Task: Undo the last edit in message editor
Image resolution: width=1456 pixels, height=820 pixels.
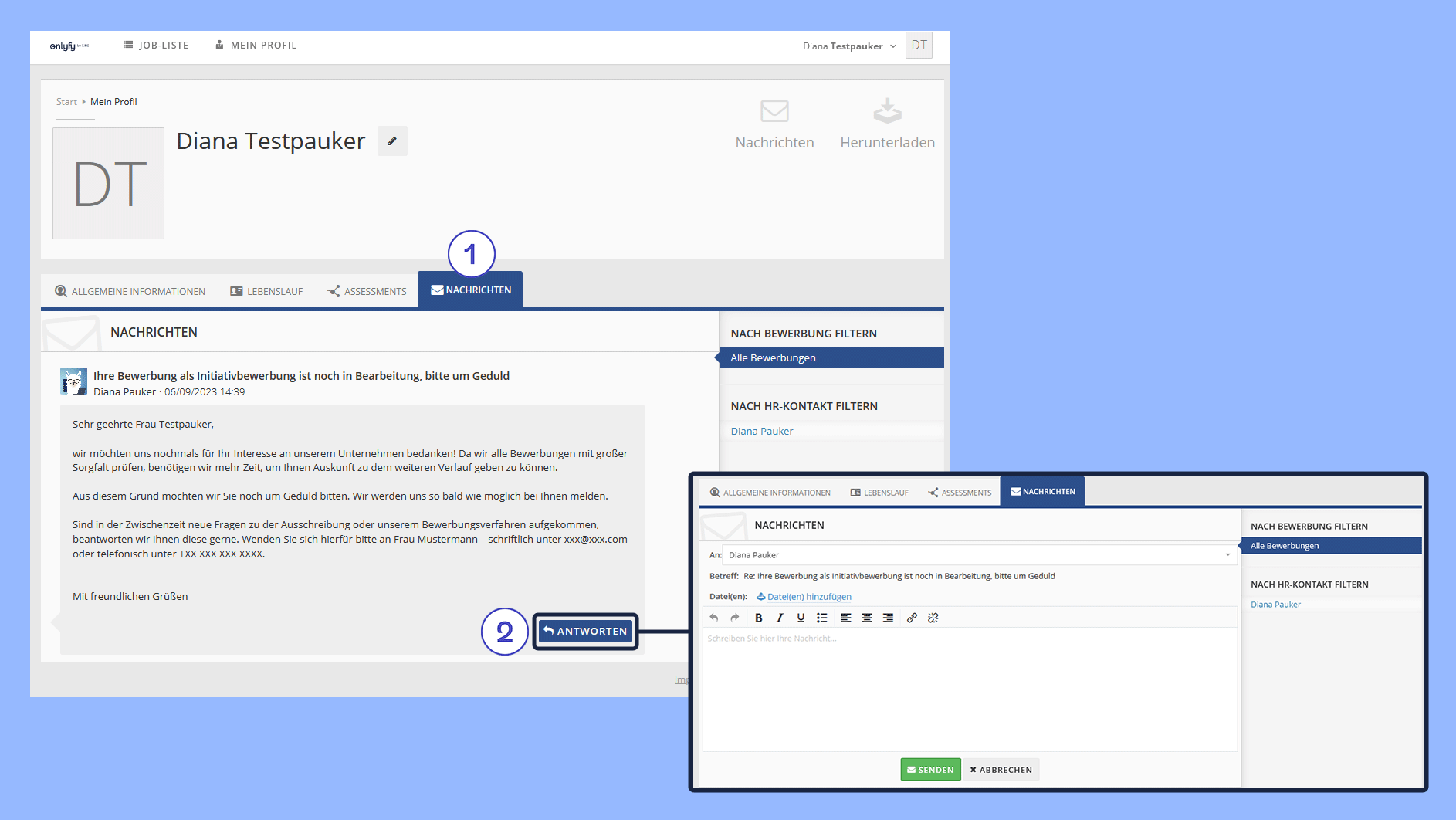Action: (x=714, y=618)
